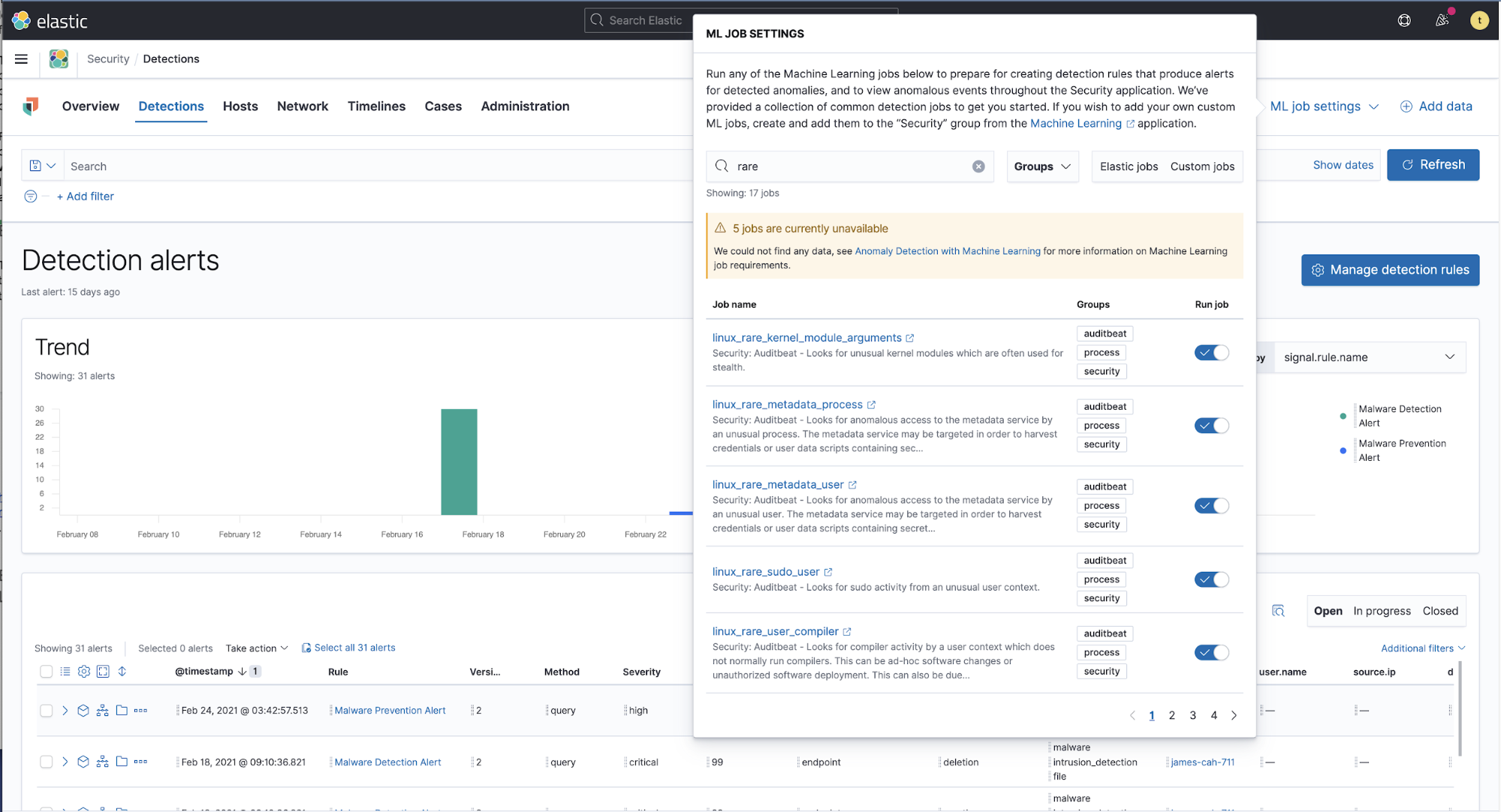Check the Feb 18 Malware Detection Alert row
This screenshot has height=812, width=1501.
(46, 762)
